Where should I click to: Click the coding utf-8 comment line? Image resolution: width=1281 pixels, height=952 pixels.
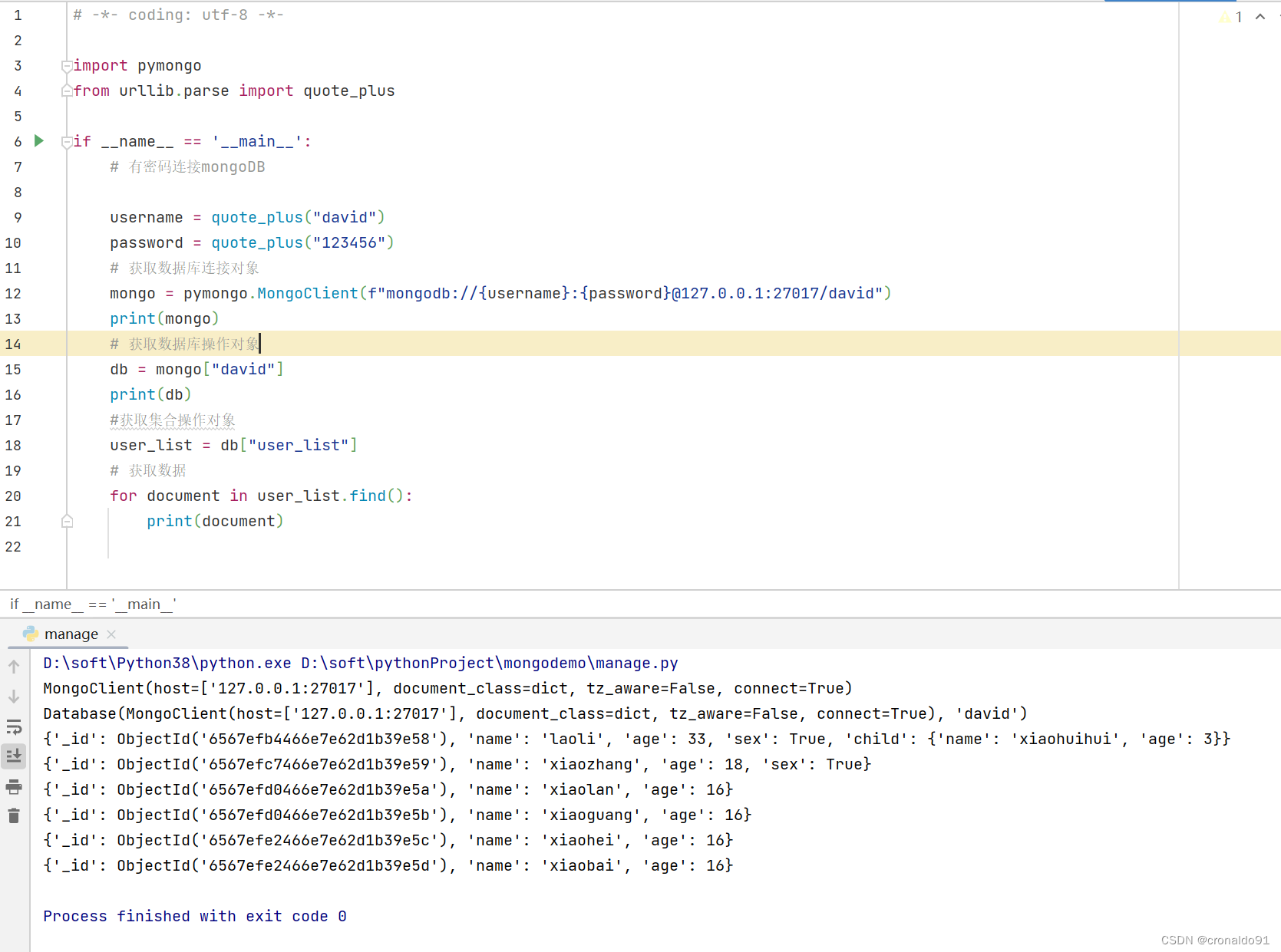point(179,15)
